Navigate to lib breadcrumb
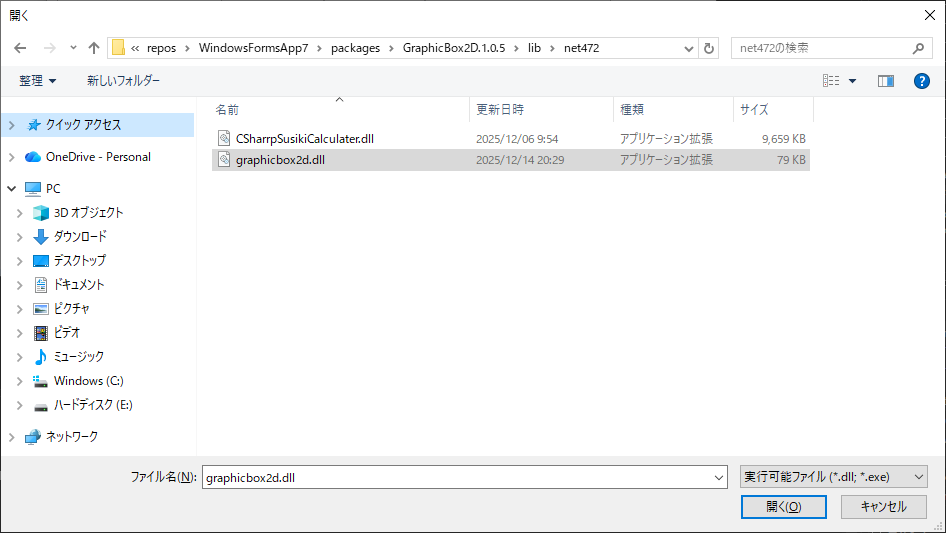Screen dimensions: 946x533 click(535, 48)
